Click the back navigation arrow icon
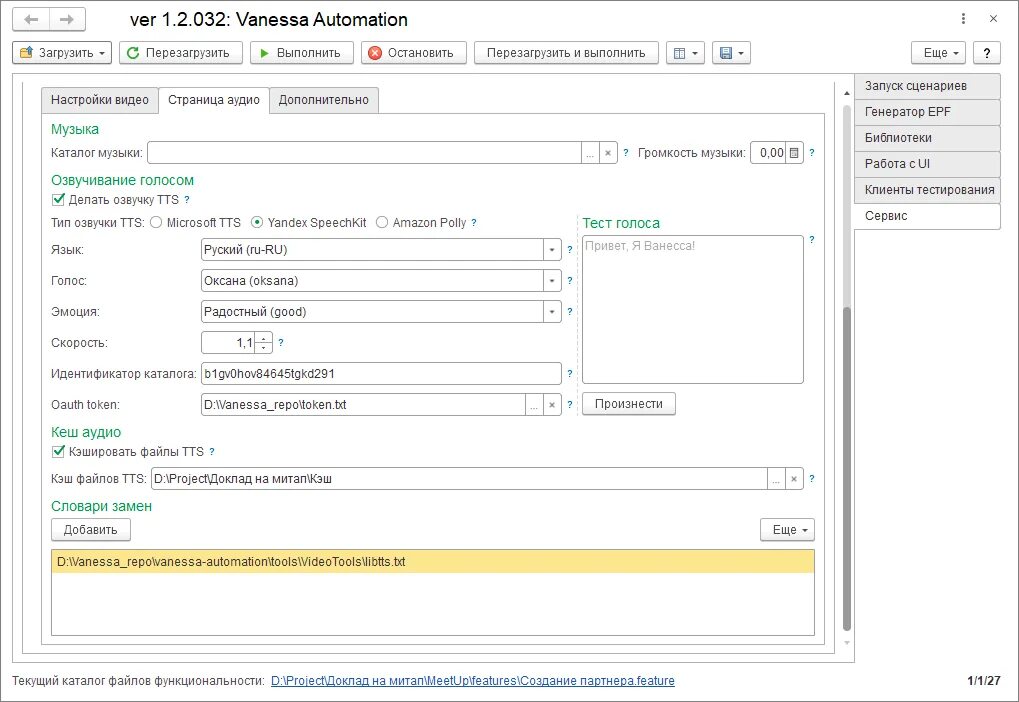The width and height of the screenshot is (1019, 702). tap(29, 18)
